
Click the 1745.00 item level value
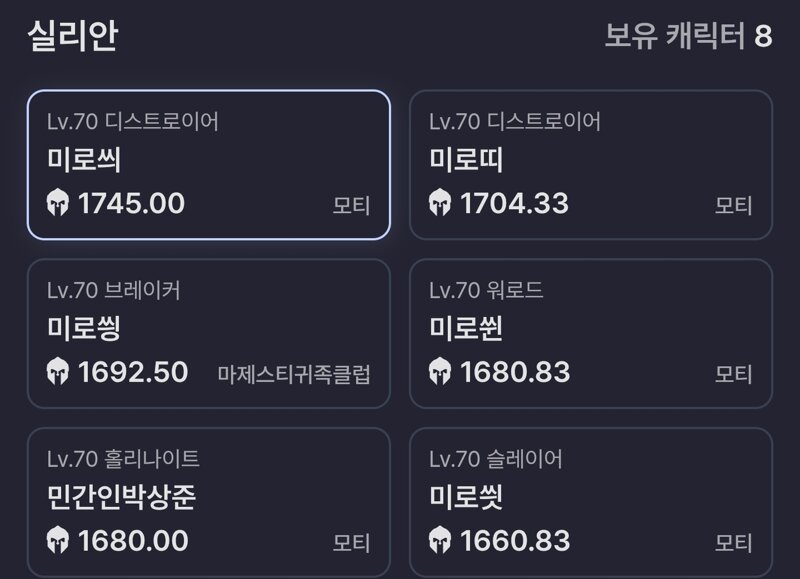(131, 203)
